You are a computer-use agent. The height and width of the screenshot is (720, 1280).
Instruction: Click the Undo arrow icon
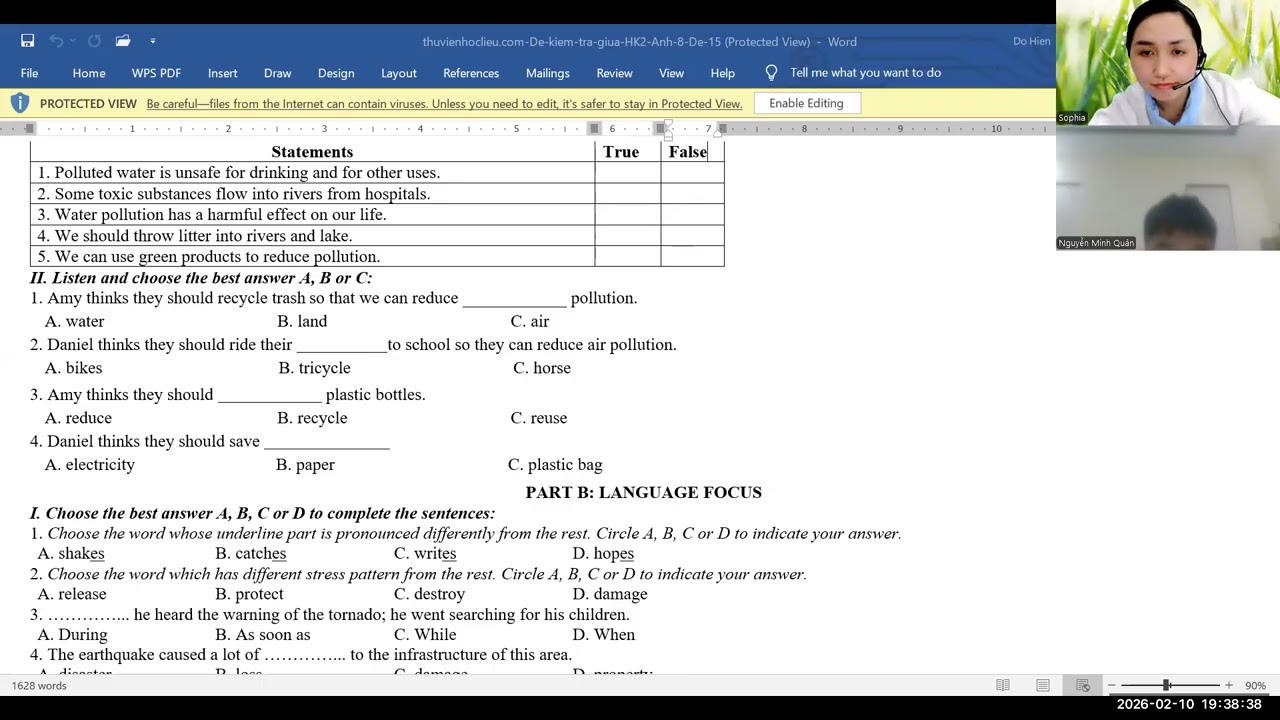56,41
